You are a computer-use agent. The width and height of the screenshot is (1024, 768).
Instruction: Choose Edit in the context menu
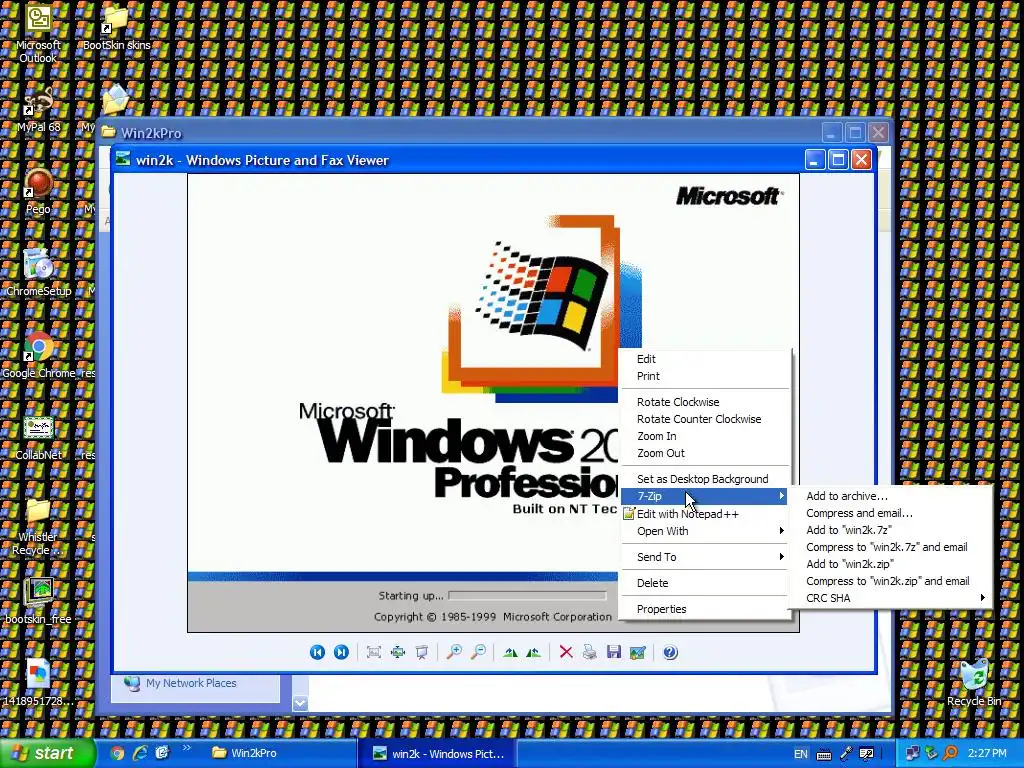point(705,359)
